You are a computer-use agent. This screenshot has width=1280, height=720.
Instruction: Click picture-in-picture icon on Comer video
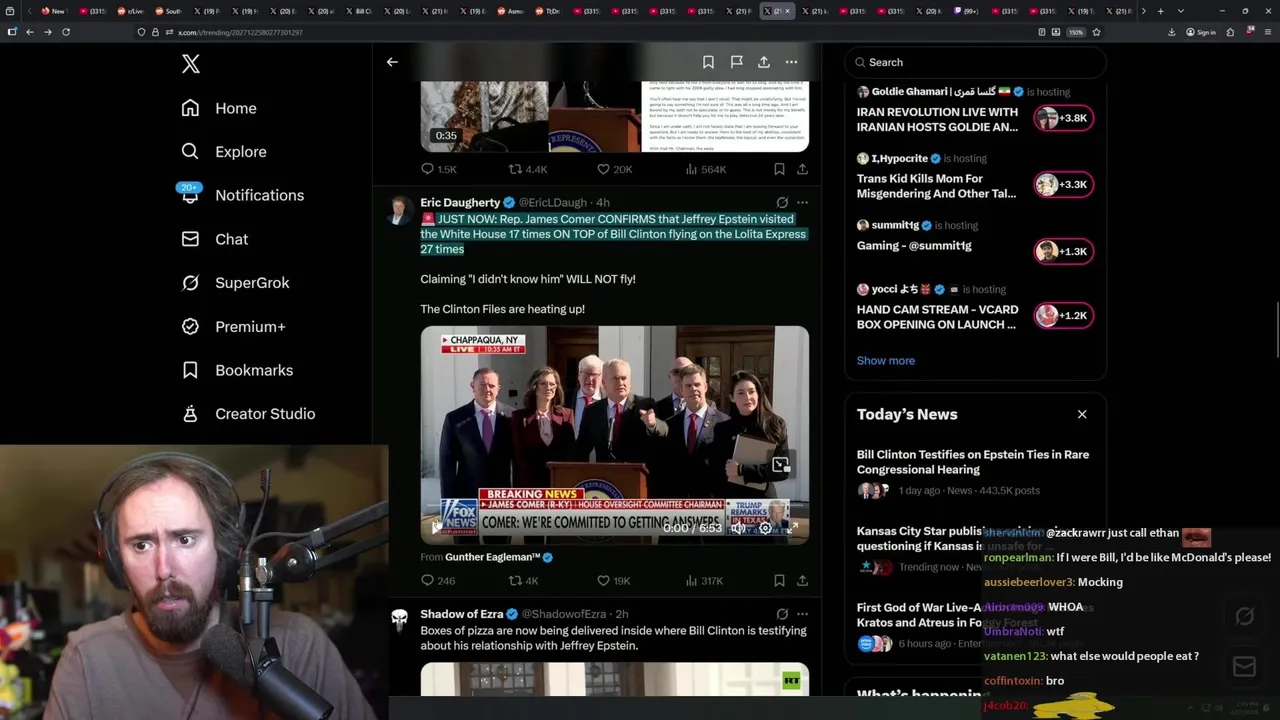(781, 464)
